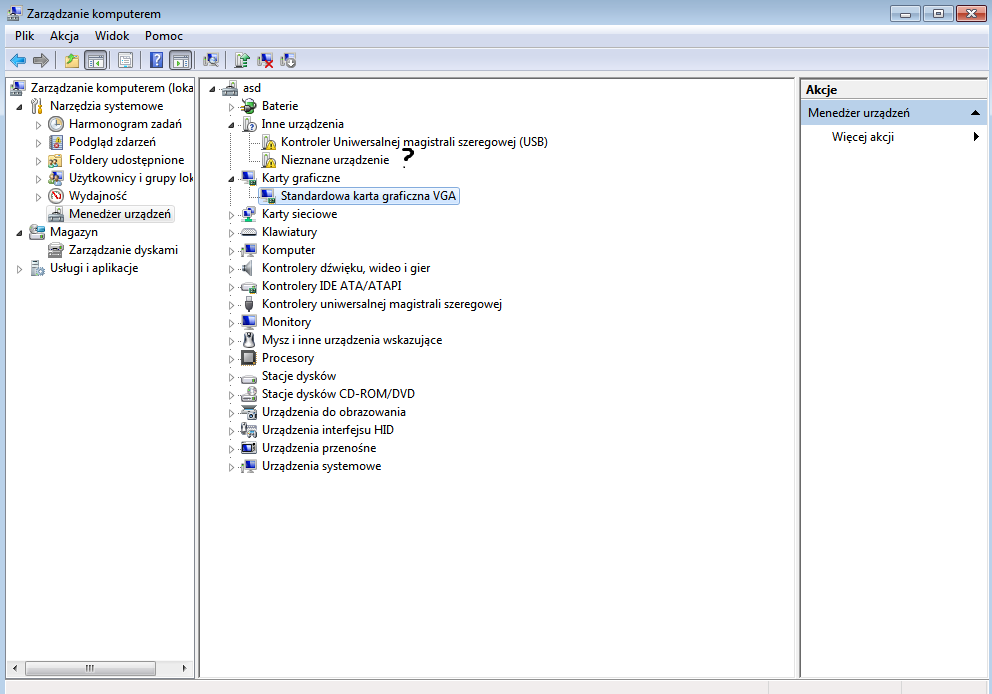992x694 pixels.
Task: Expand the Komputer category
Action: (x=232, y=251)
